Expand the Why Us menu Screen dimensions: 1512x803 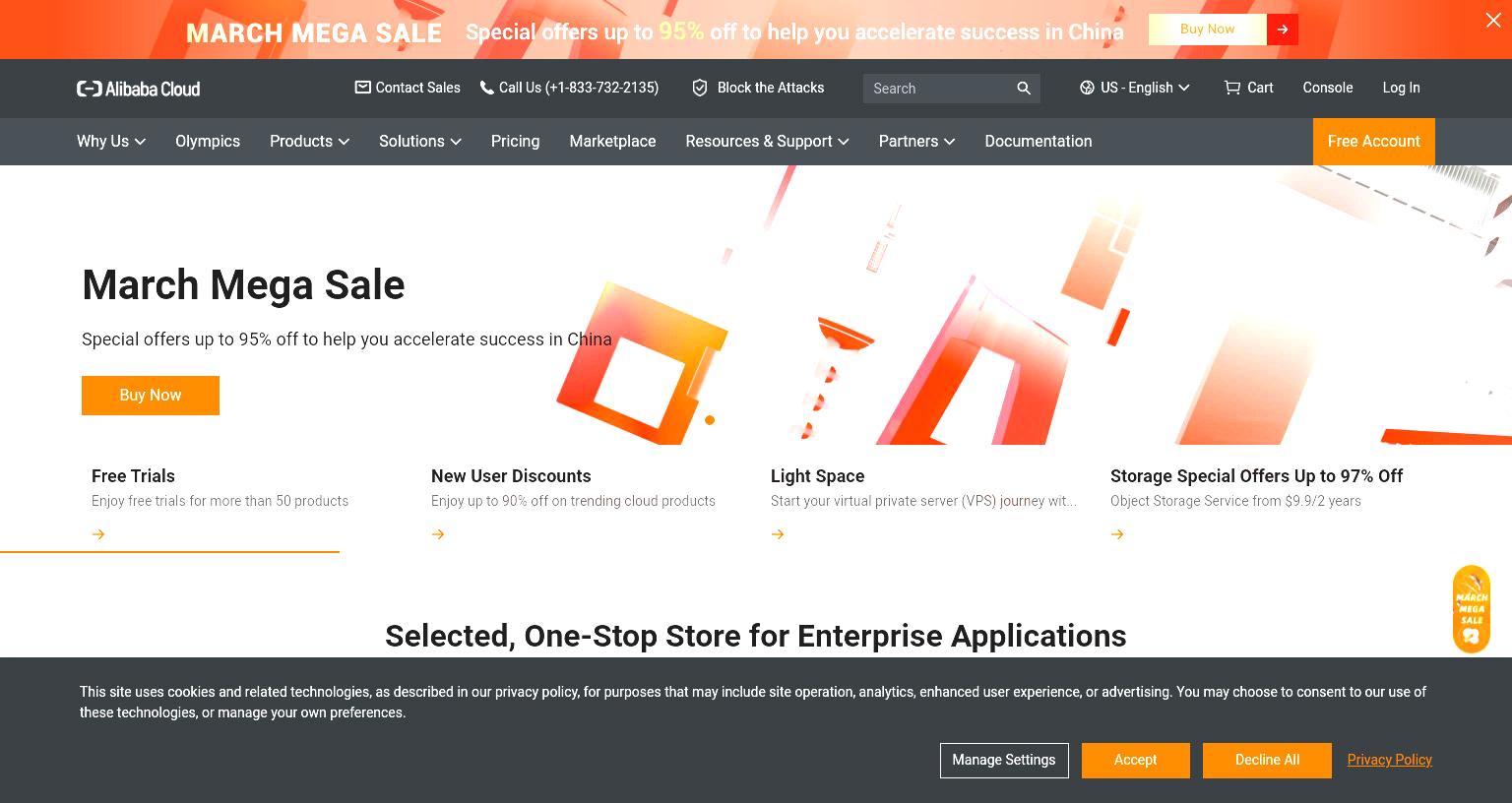pos(111,142)
